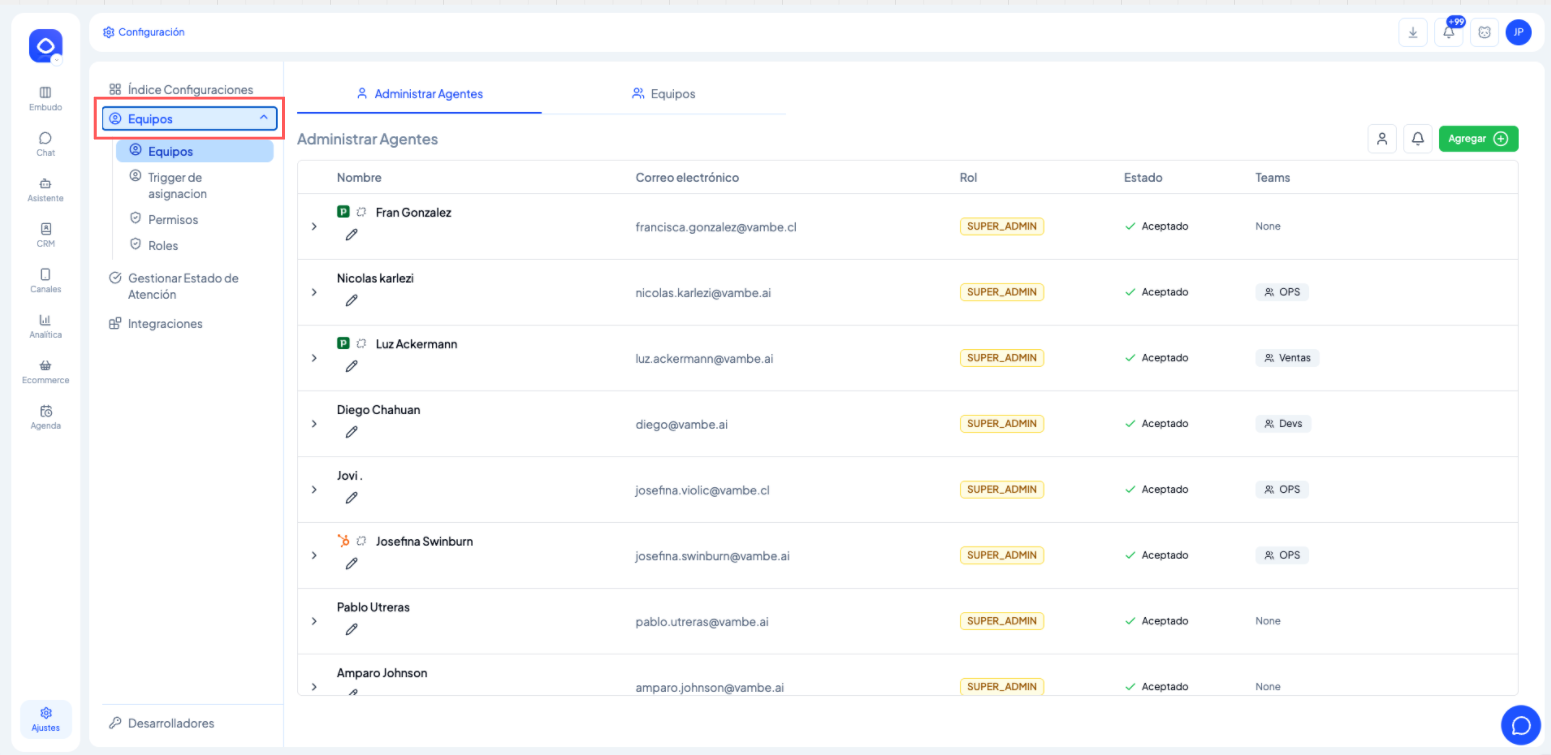Expand the Josefina Swinburn row
Image resolution: width=1551 pixels, height=755 pixels.
tap(314, 555)
